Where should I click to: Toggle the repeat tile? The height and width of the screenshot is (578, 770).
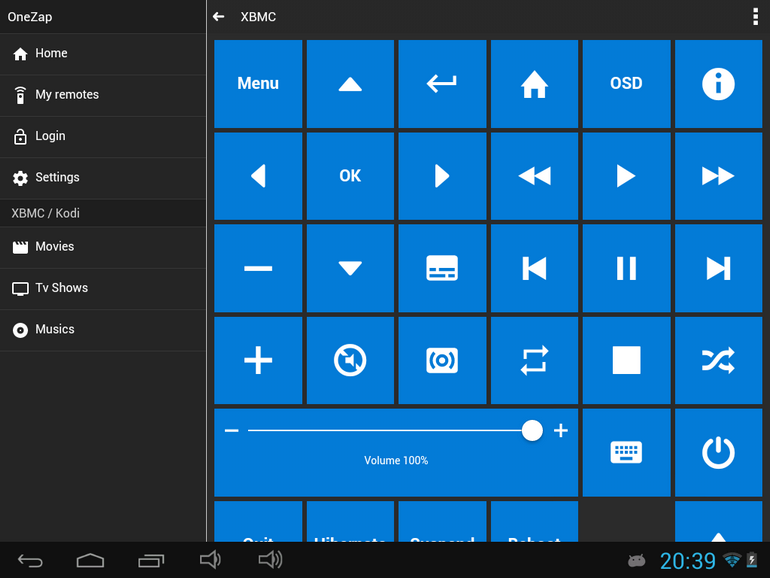pyautogui.click(x=534, y=360)
